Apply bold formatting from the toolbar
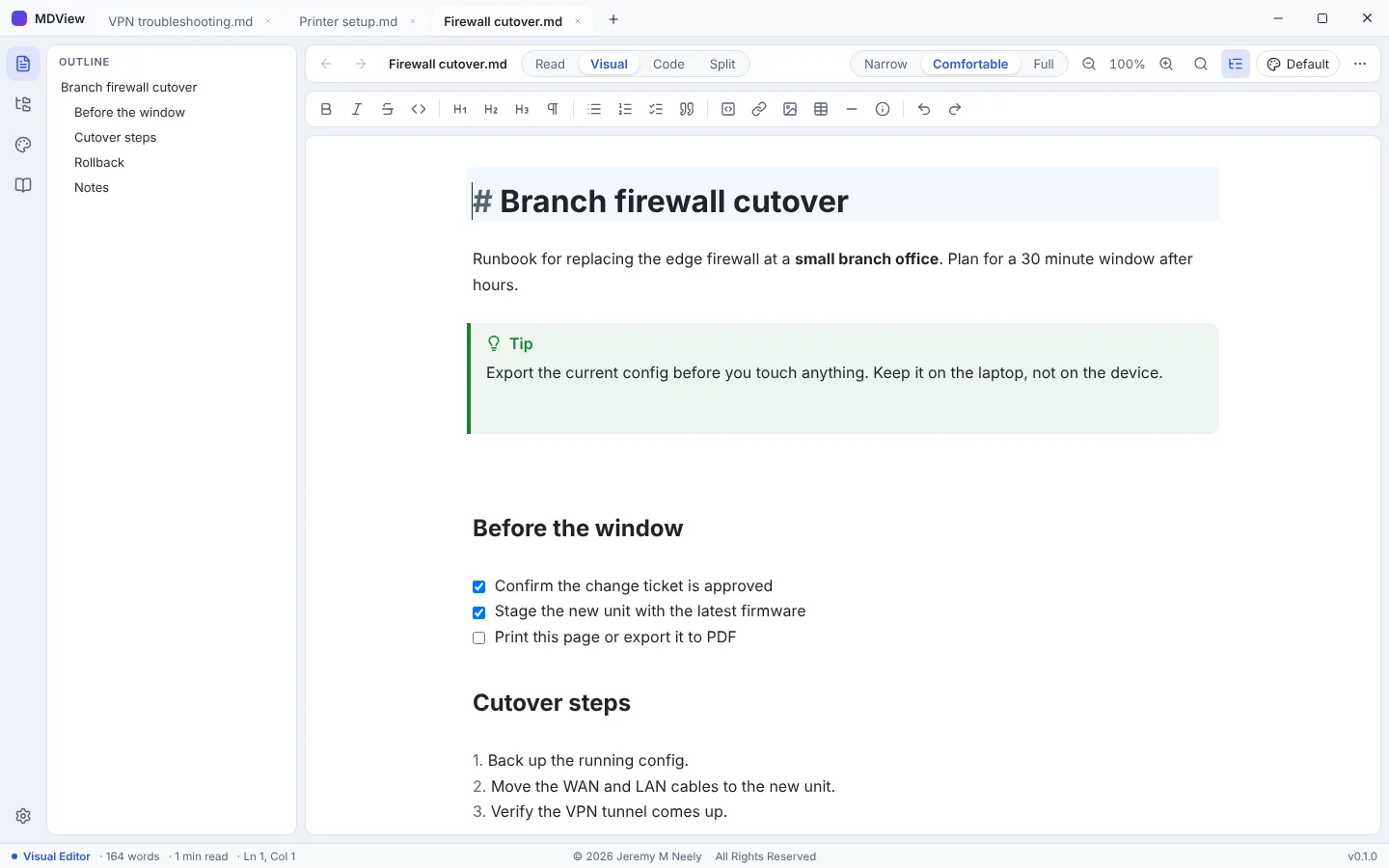This screenshot has width=1389, height=868. (326, 109)
